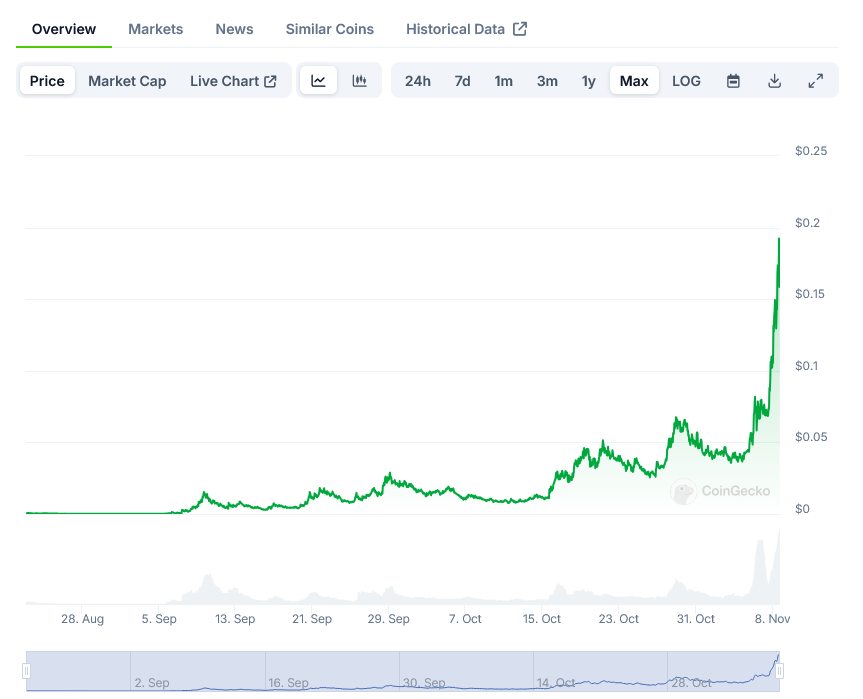This screenshot has width=863, height=699.
Task: Toggle LOG scale on chart
Action: pos(686,81)
